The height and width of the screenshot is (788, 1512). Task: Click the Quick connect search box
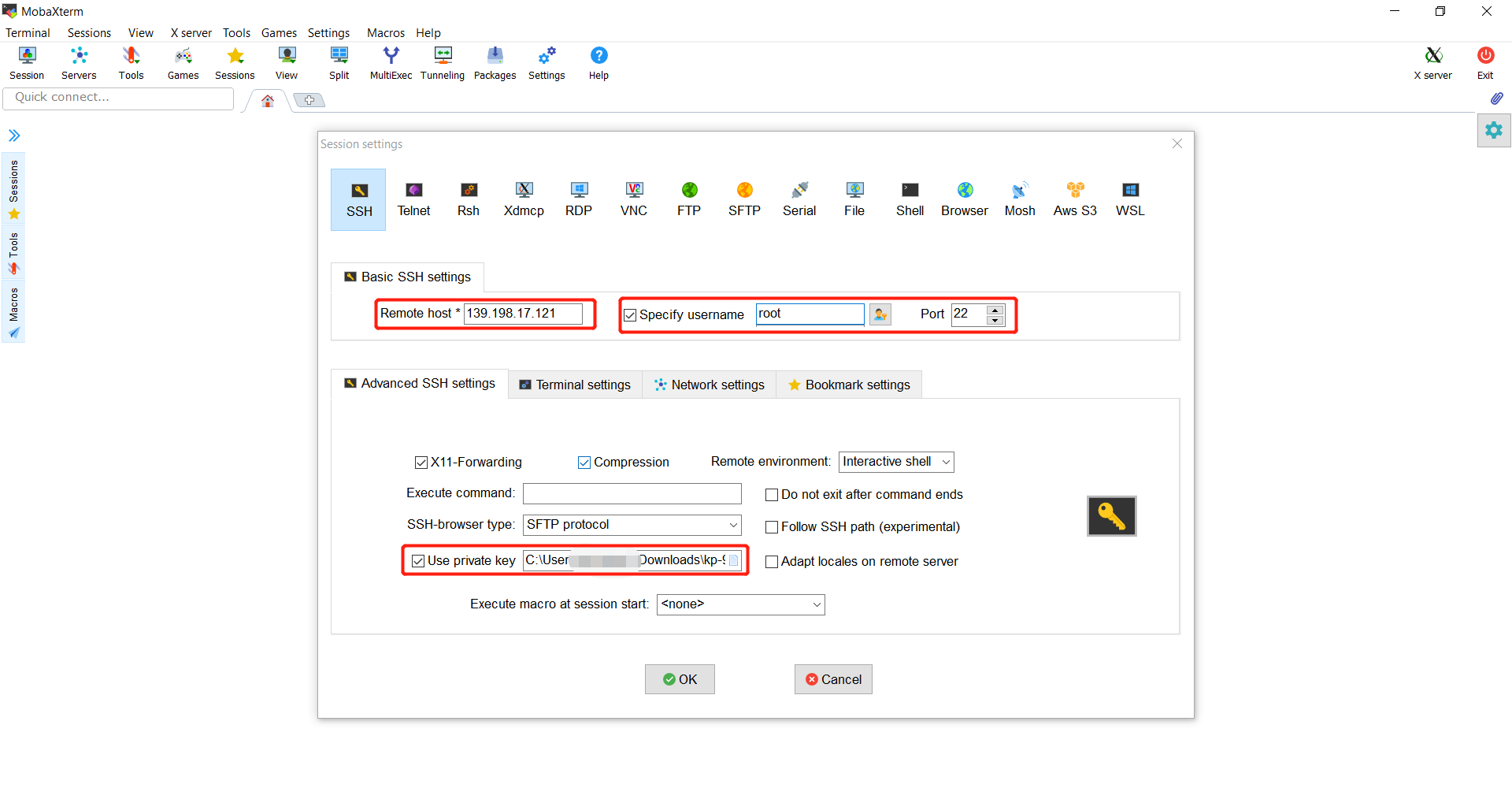(118, 98)
